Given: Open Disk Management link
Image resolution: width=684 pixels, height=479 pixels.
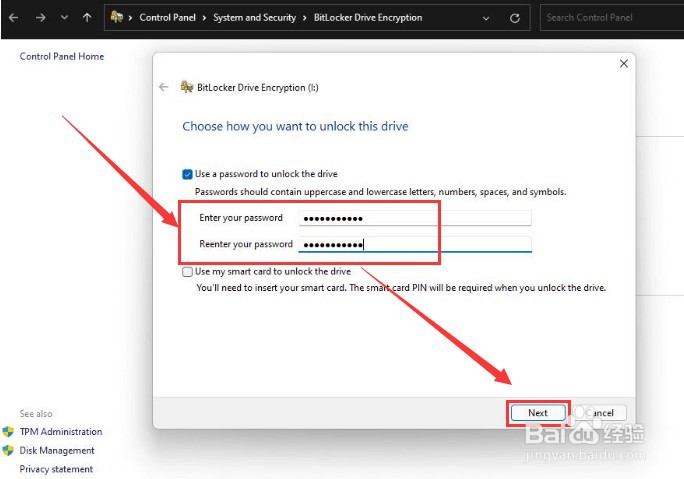Looking at the screenshot, I should pyautogui.click(x=57, y=450).
